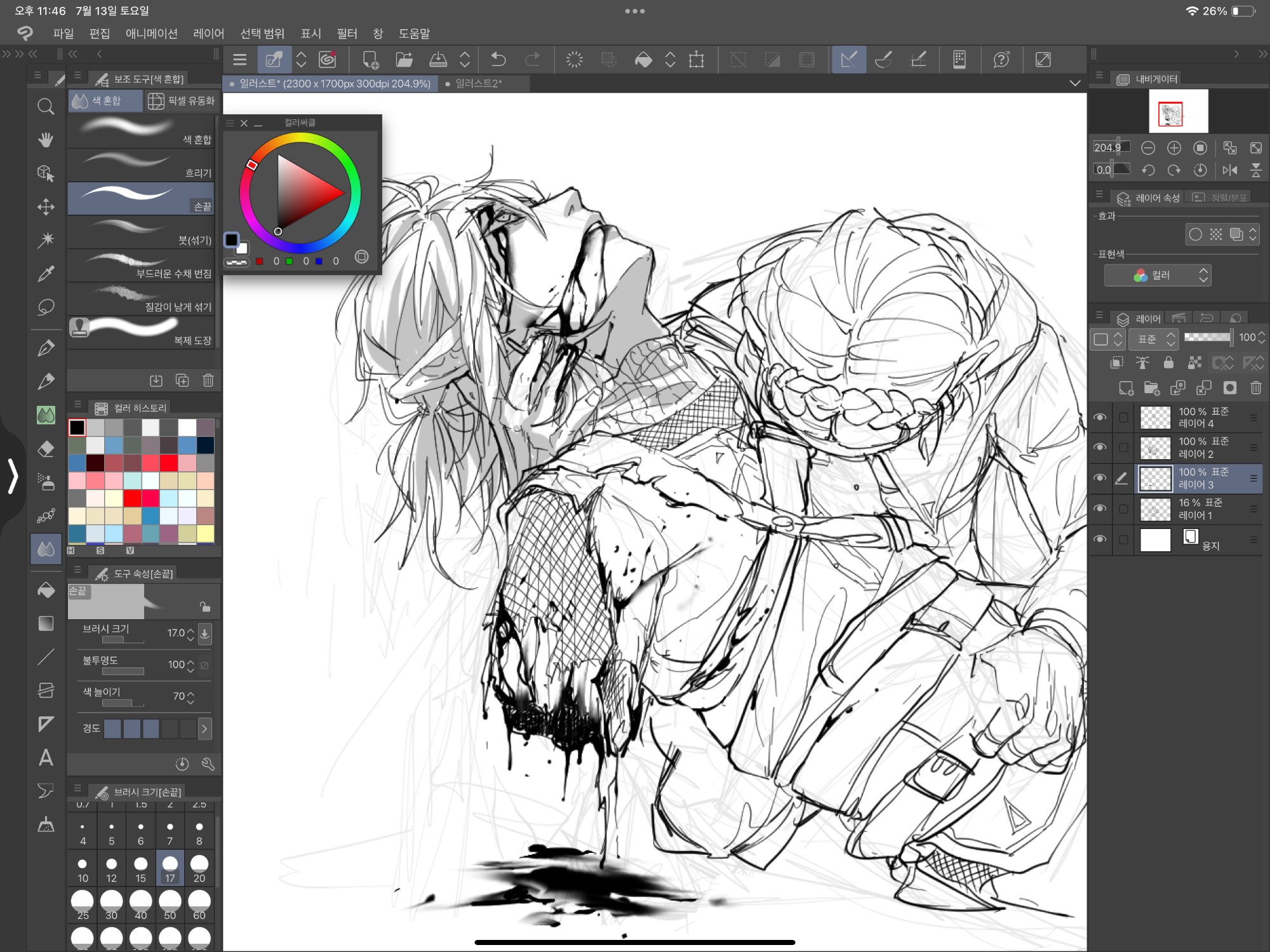Select the hand pan tool

46,140
